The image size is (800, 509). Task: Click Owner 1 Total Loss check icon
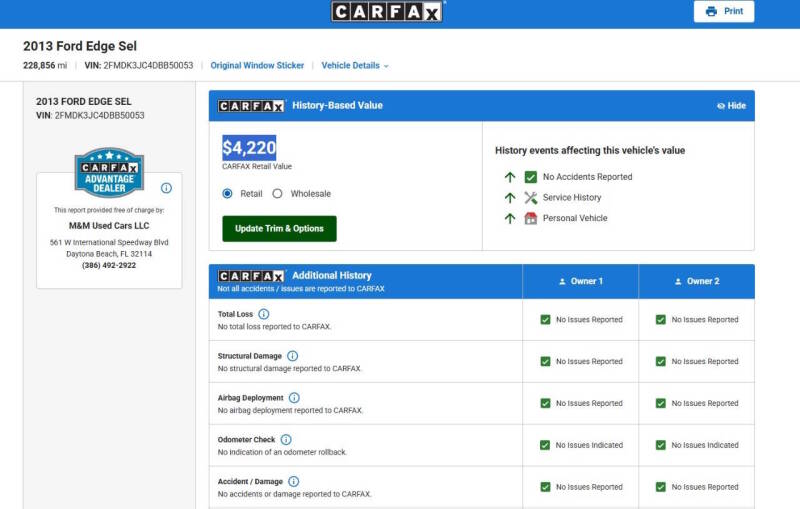pyautogui.click(x=545, y=320)
